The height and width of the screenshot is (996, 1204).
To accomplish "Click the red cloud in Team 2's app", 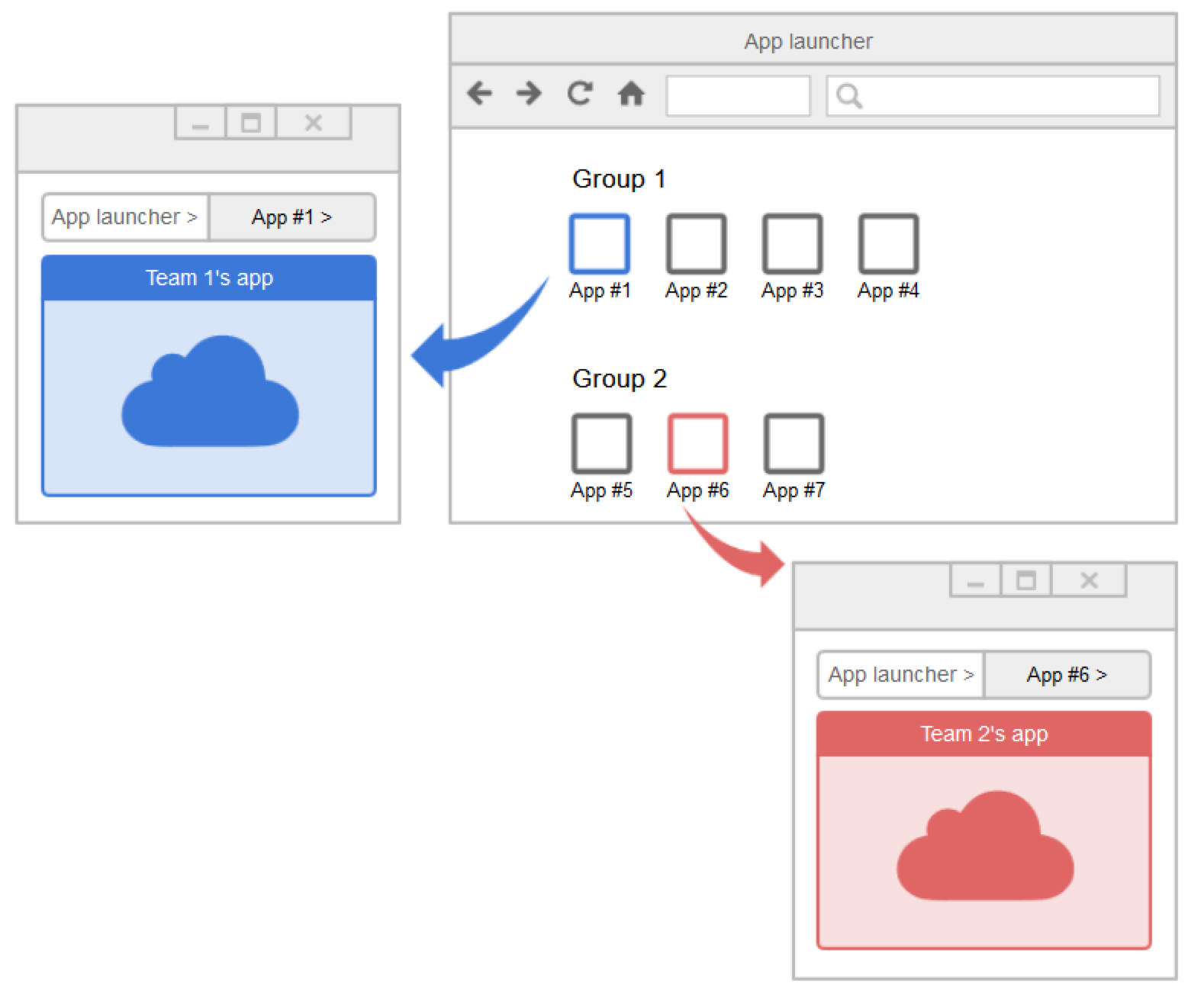I will click(985, 847).
